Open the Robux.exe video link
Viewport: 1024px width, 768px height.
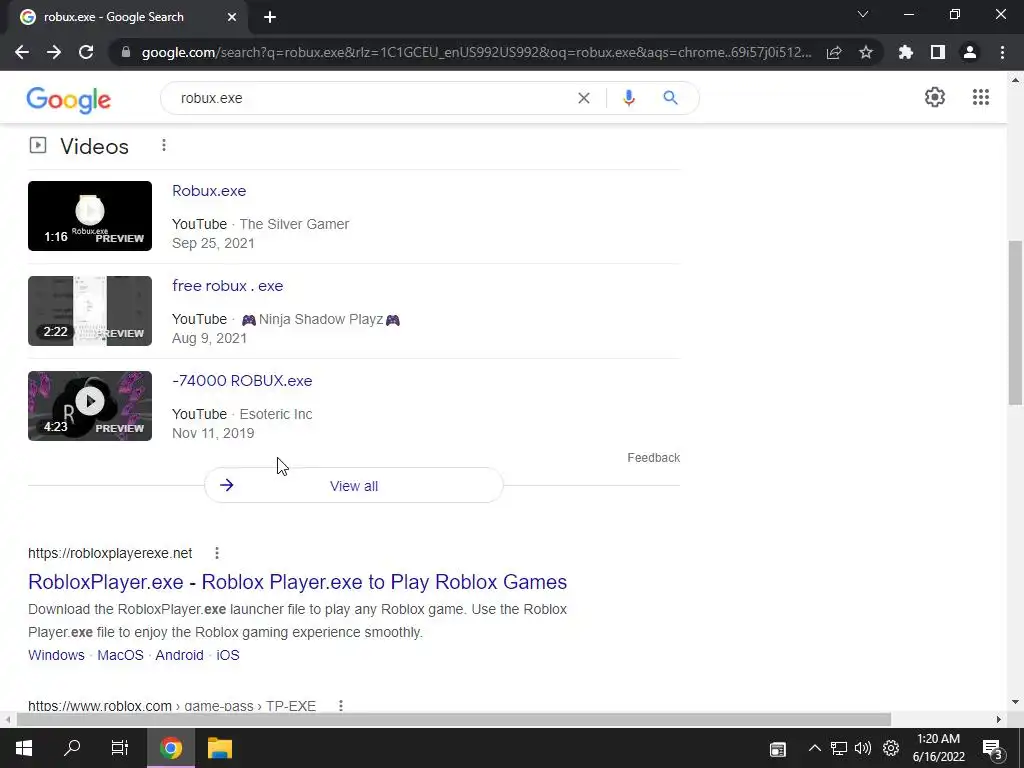[209, 191]
